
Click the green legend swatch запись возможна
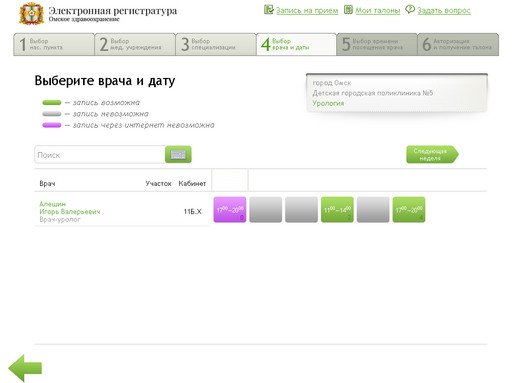tap(52, 103)
